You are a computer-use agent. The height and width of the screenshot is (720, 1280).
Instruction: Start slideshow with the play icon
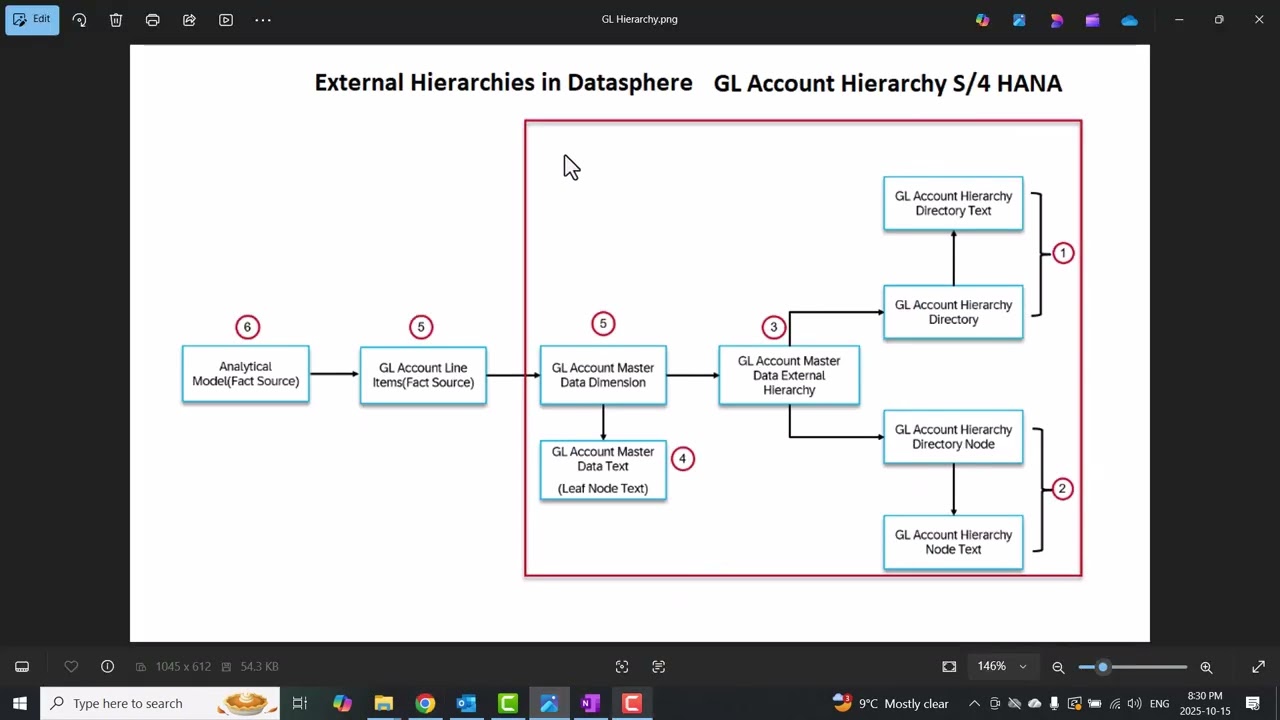pyautogui.click(x=226, y=20)
